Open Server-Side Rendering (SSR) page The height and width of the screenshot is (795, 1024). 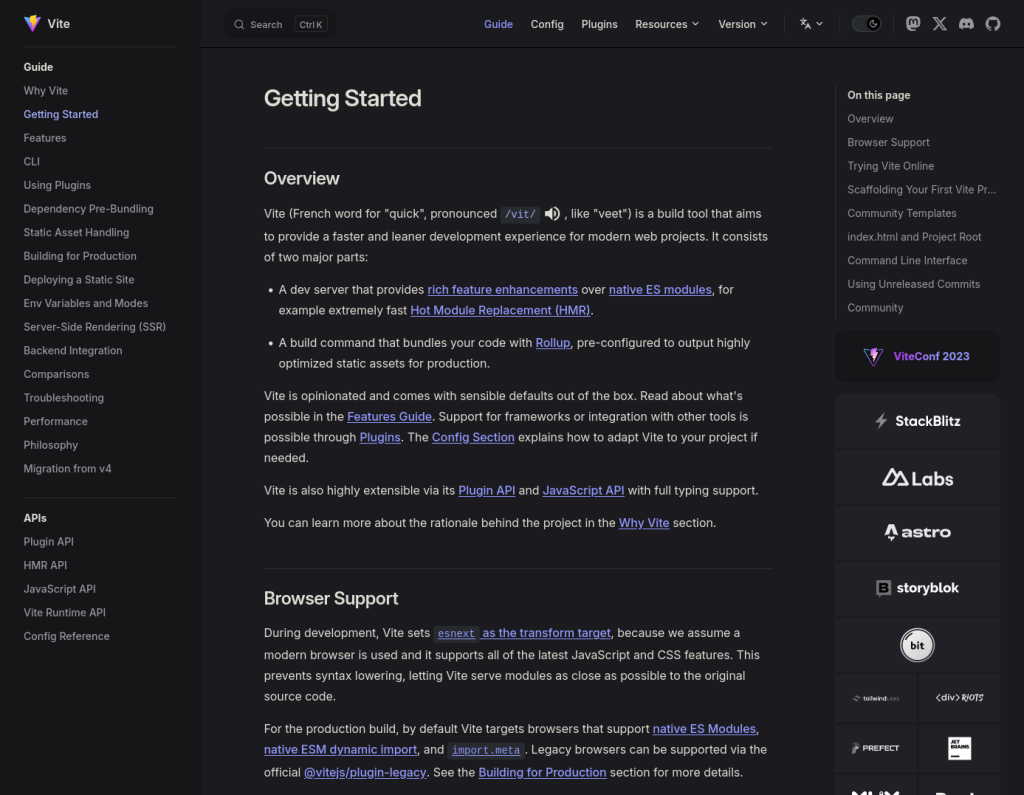click(95, 327)
